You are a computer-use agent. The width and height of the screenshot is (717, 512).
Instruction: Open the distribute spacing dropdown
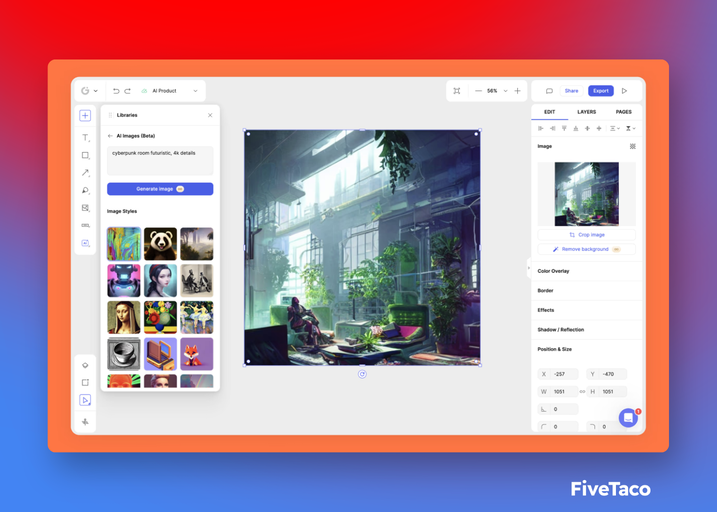(615, 128)
